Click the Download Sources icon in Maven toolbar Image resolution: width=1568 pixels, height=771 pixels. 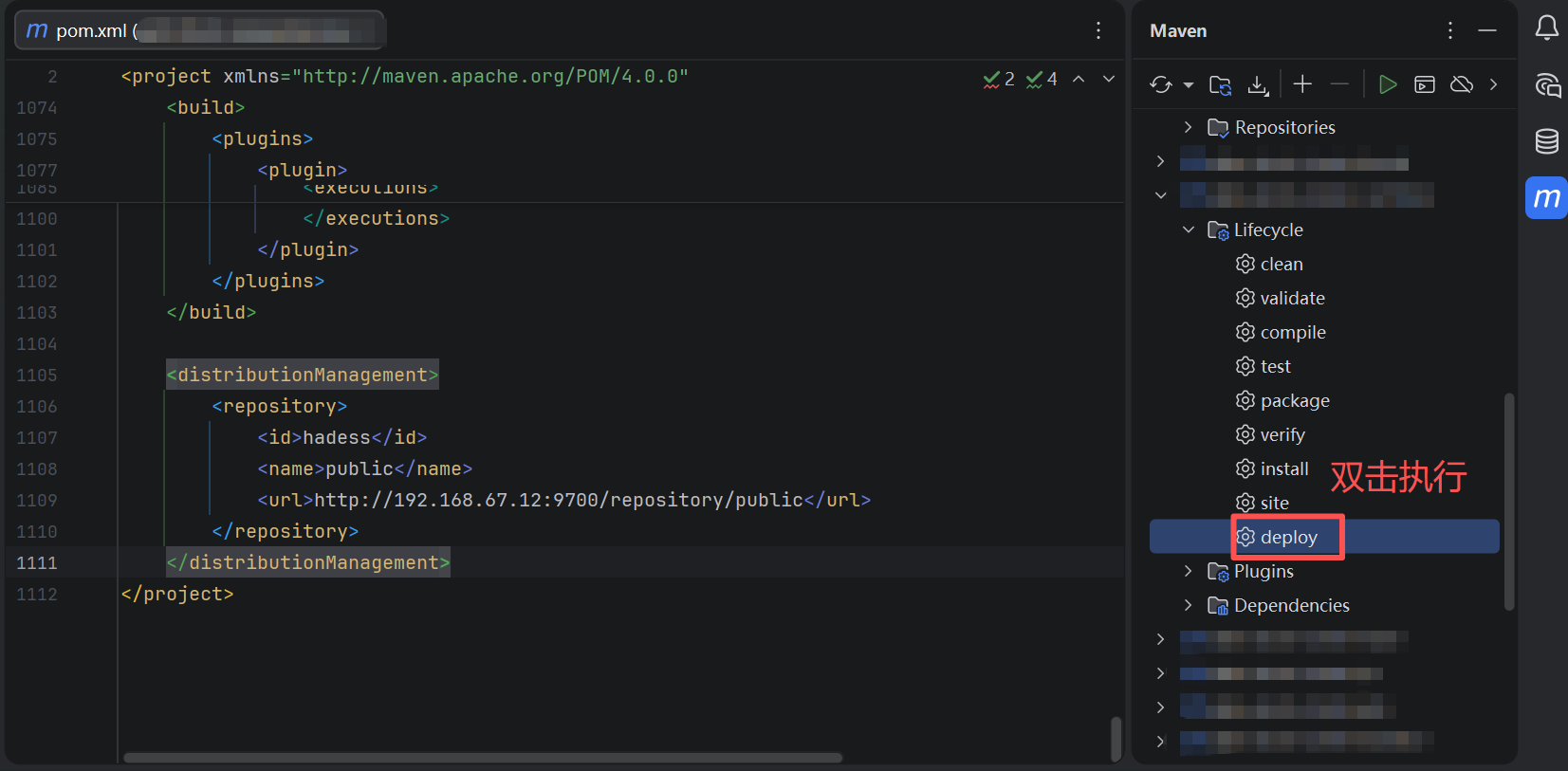pyautogui.click(x=1258, y=84)
